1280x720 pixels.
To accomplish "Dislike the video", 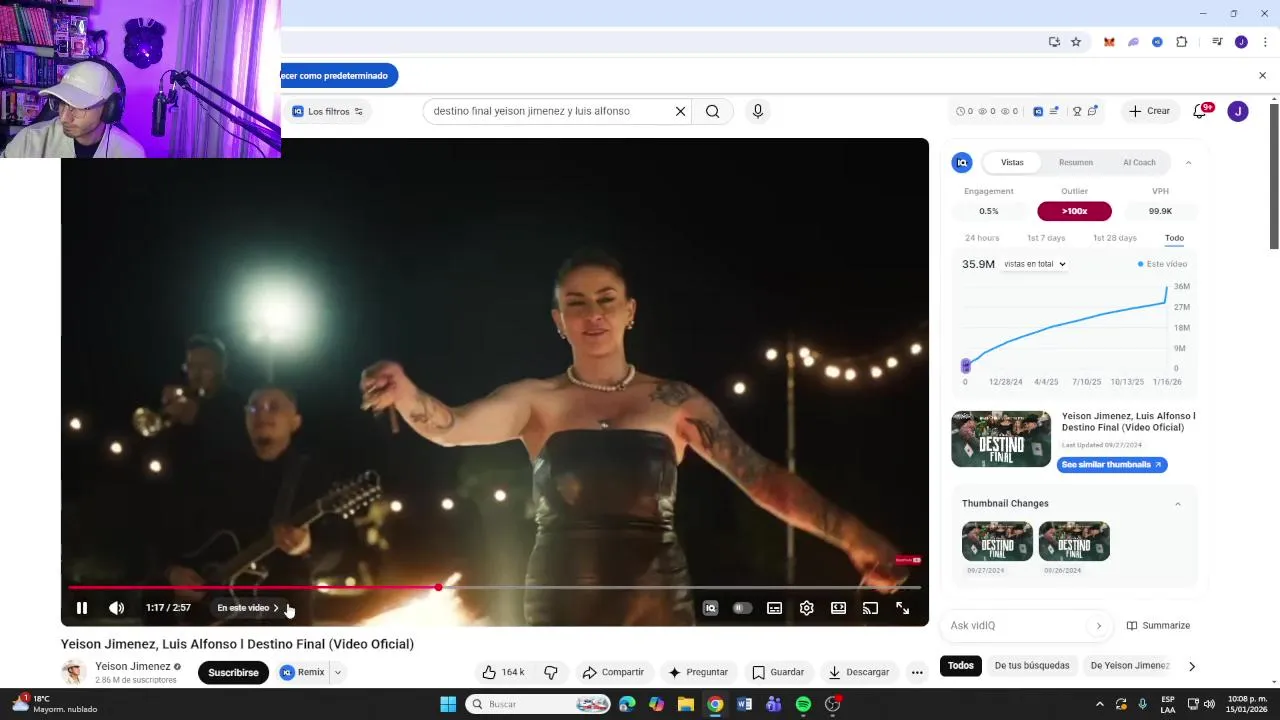I will click(550, 673).
